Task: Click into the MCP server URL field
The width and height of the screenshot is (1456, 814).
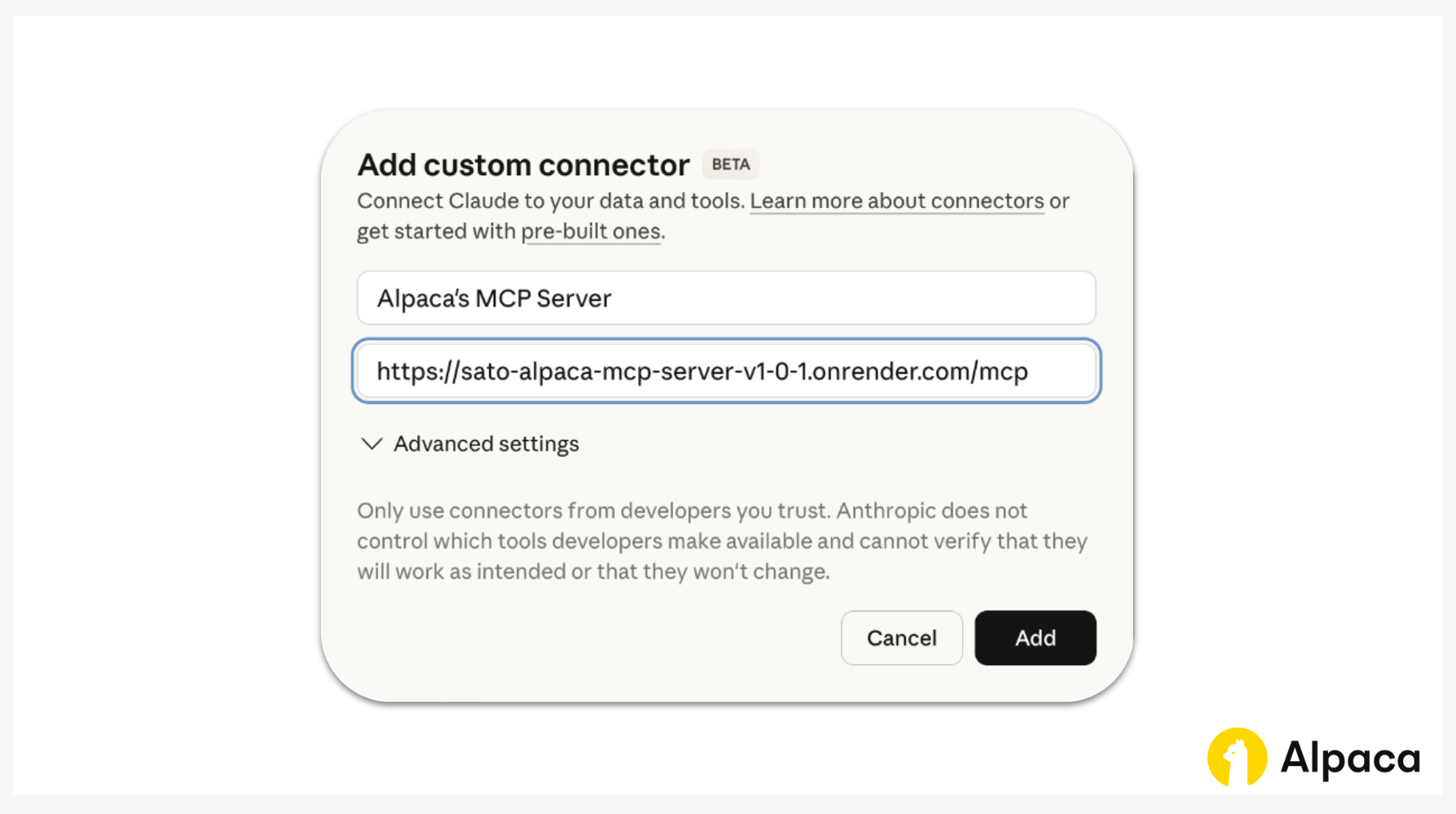Action: tap(726, 371)
